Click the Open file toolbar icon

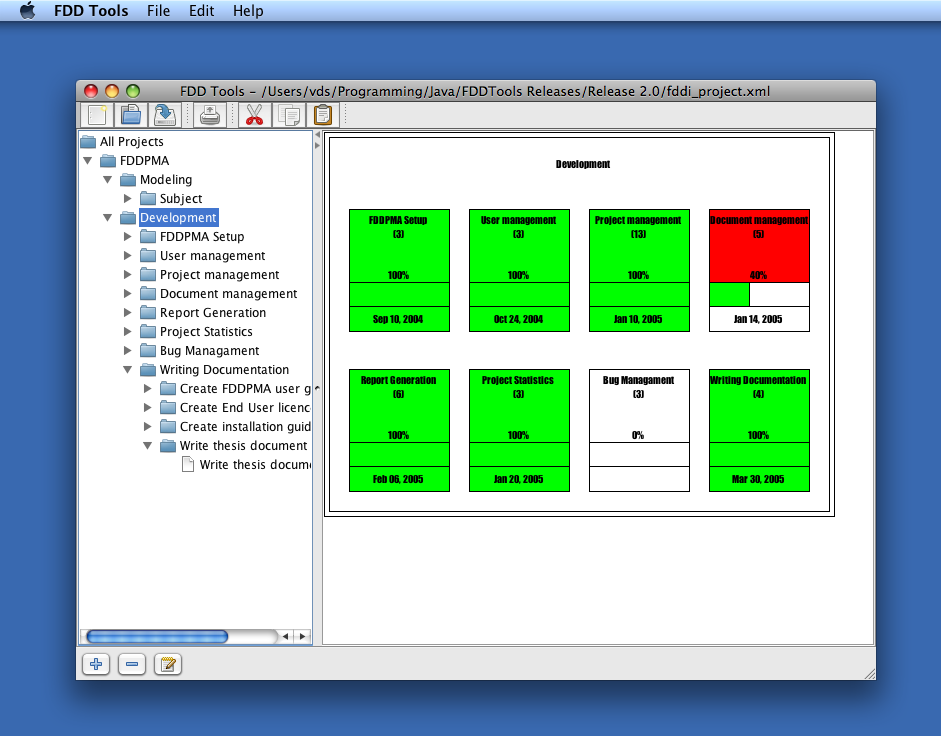coord(131,115)
